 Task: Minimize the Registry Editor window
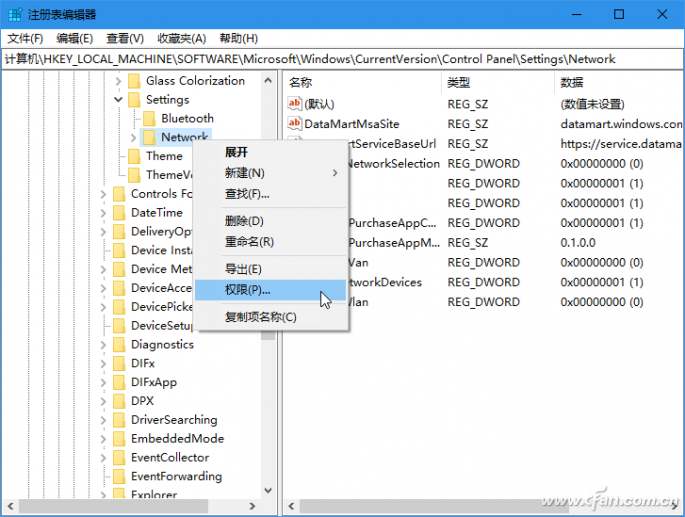coord(577,14)
